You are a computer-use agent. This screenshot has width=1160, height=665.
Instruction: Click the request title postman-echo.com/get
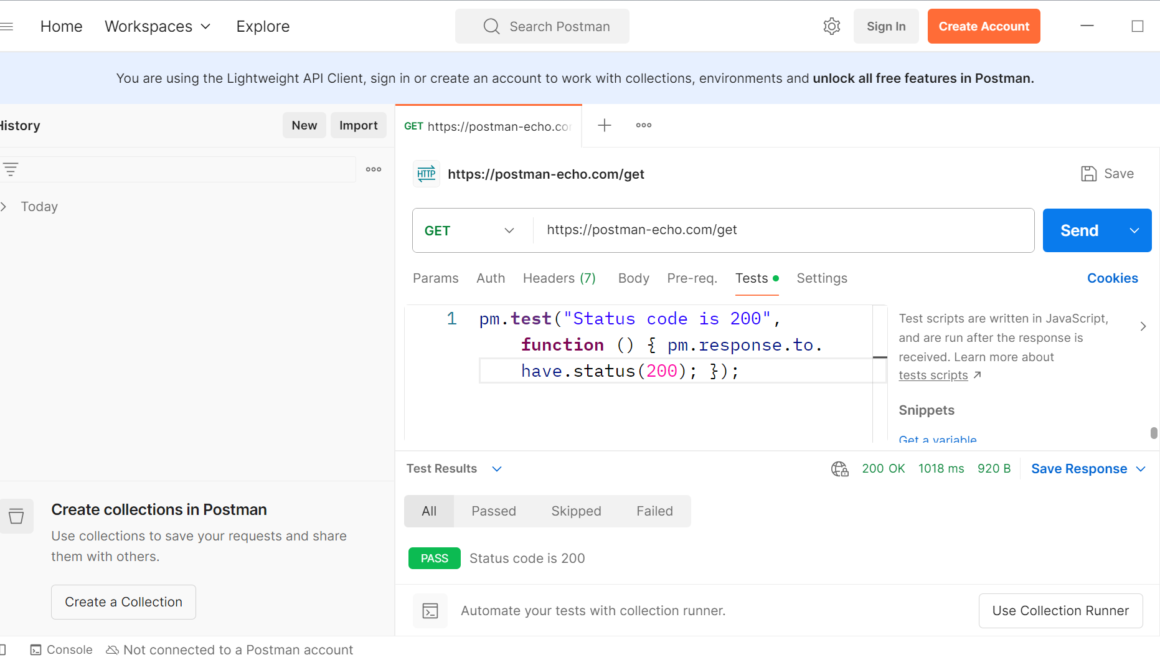pyautogui.click(x=546, y=175)
